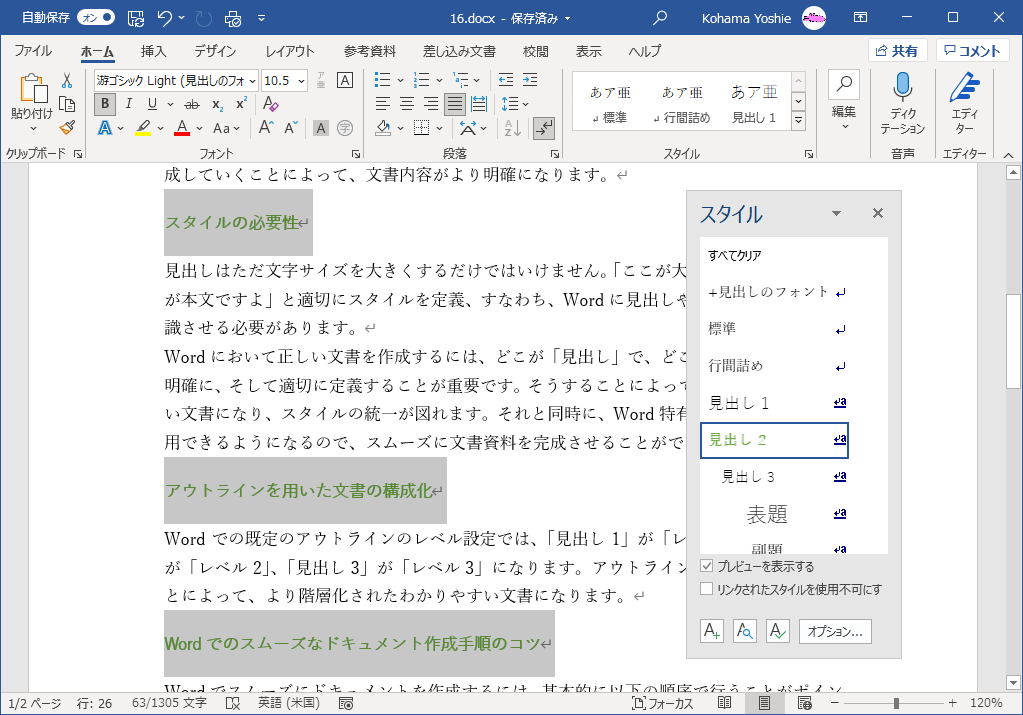This screenshot has height=715, width=1023.
Task: Align text left
Action: point(383,104)
